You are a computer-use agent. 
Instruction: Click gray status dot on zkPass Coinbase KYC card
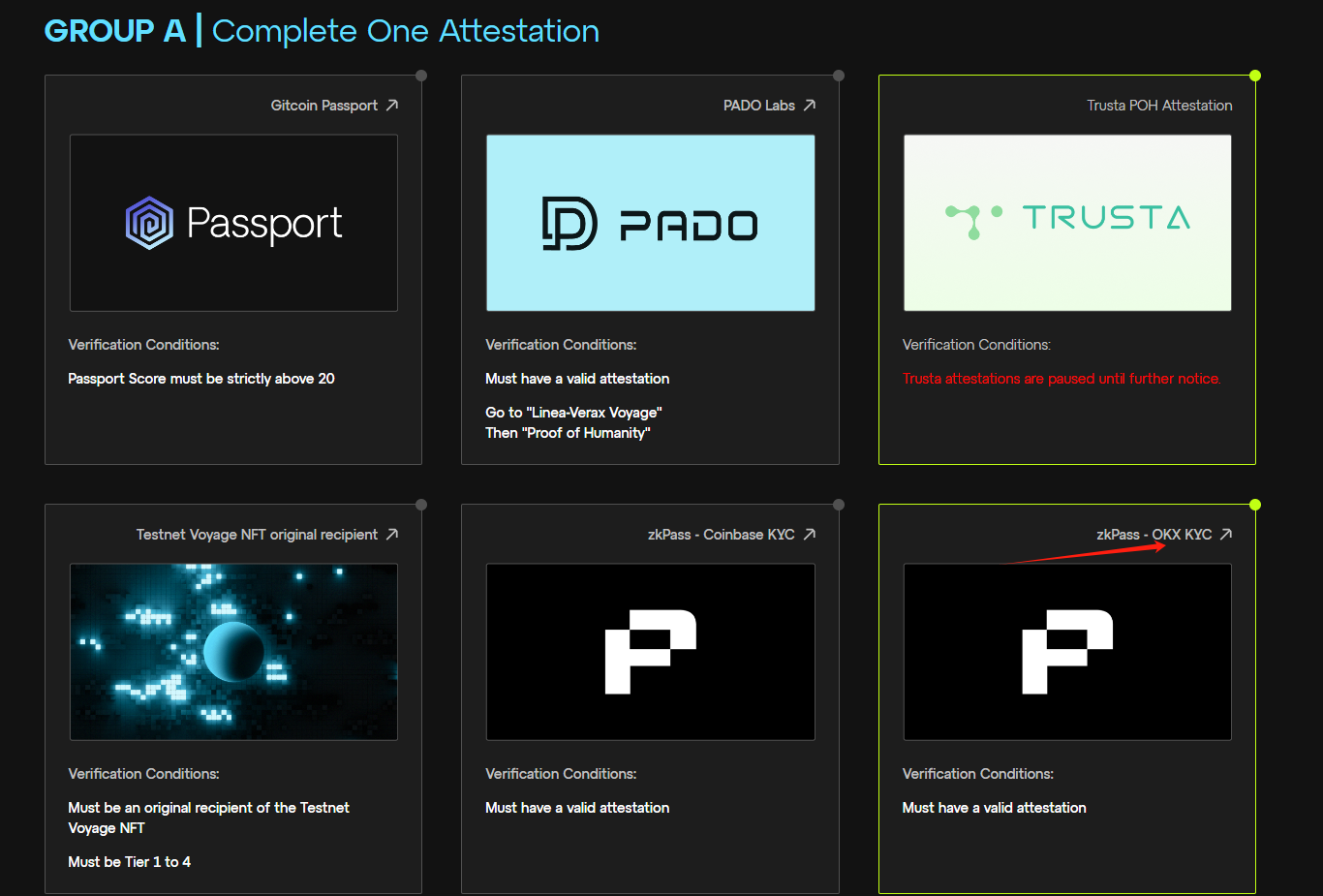coord(839,505)
